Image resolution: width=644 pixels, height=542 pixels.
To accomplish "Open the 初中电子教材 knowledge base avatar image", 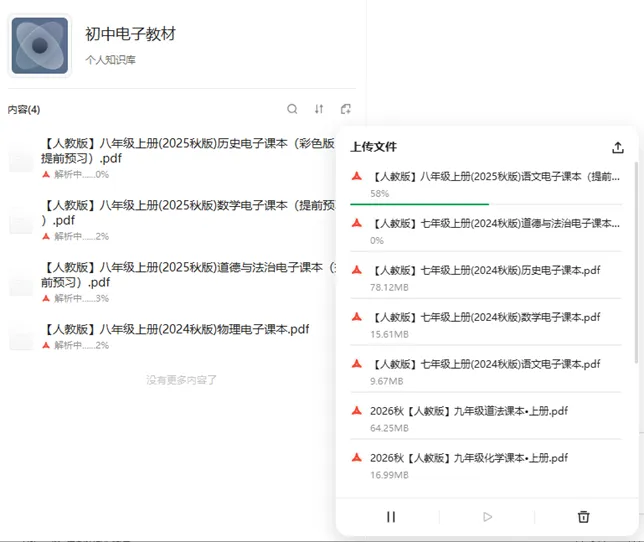I will tap(40, 46).
